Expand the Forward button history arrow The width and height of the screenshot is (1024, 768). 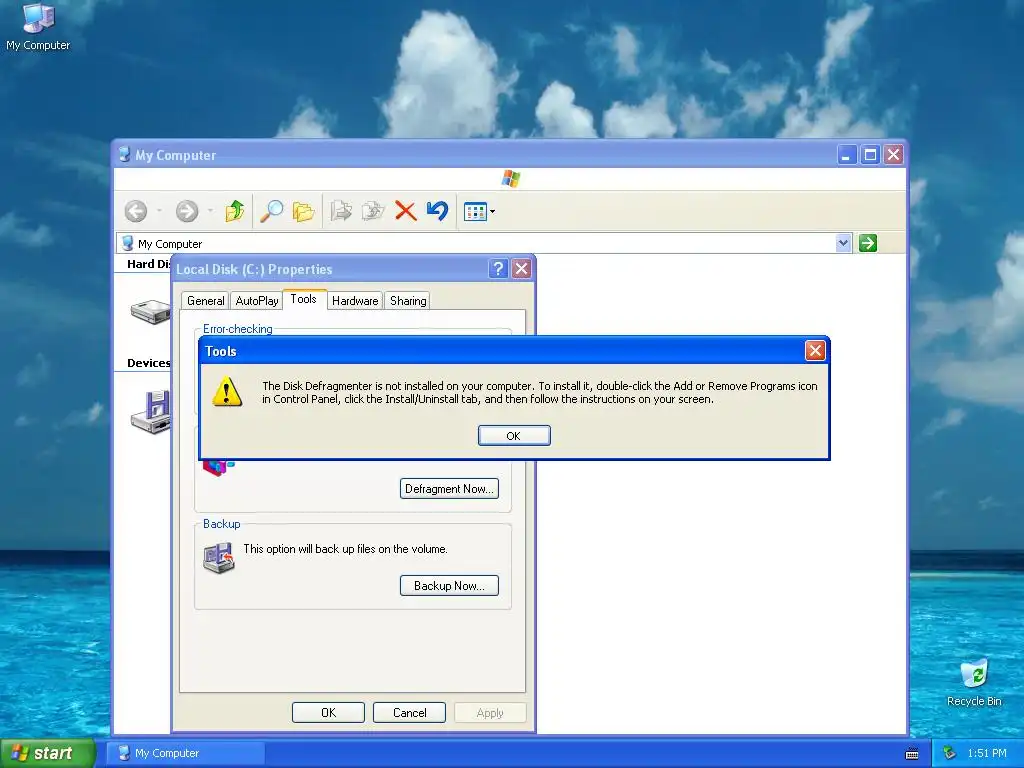[210, 211]
